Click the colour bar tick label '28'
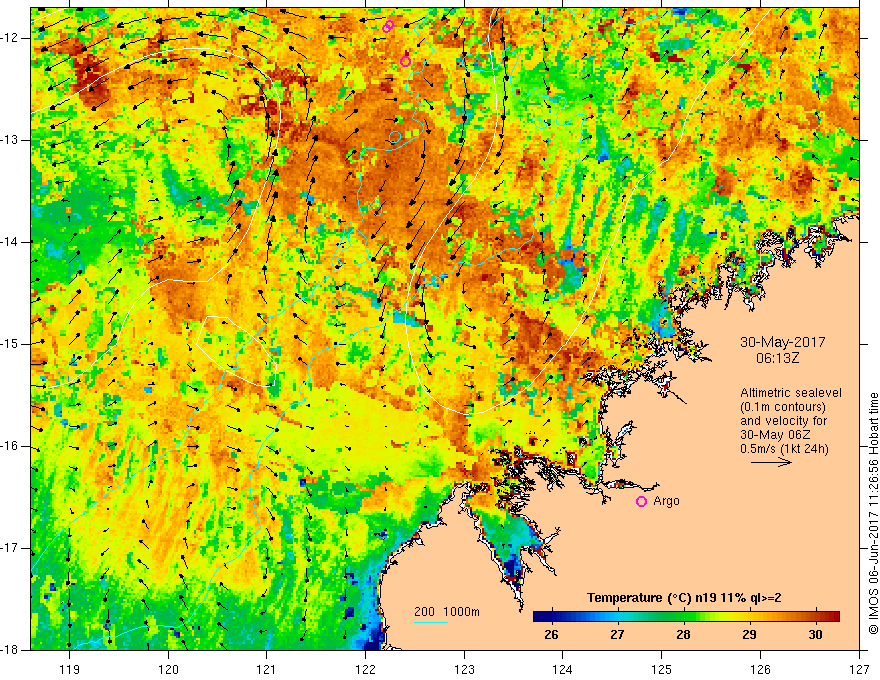Viewport: 880px width, 680px height. point(683,635)
